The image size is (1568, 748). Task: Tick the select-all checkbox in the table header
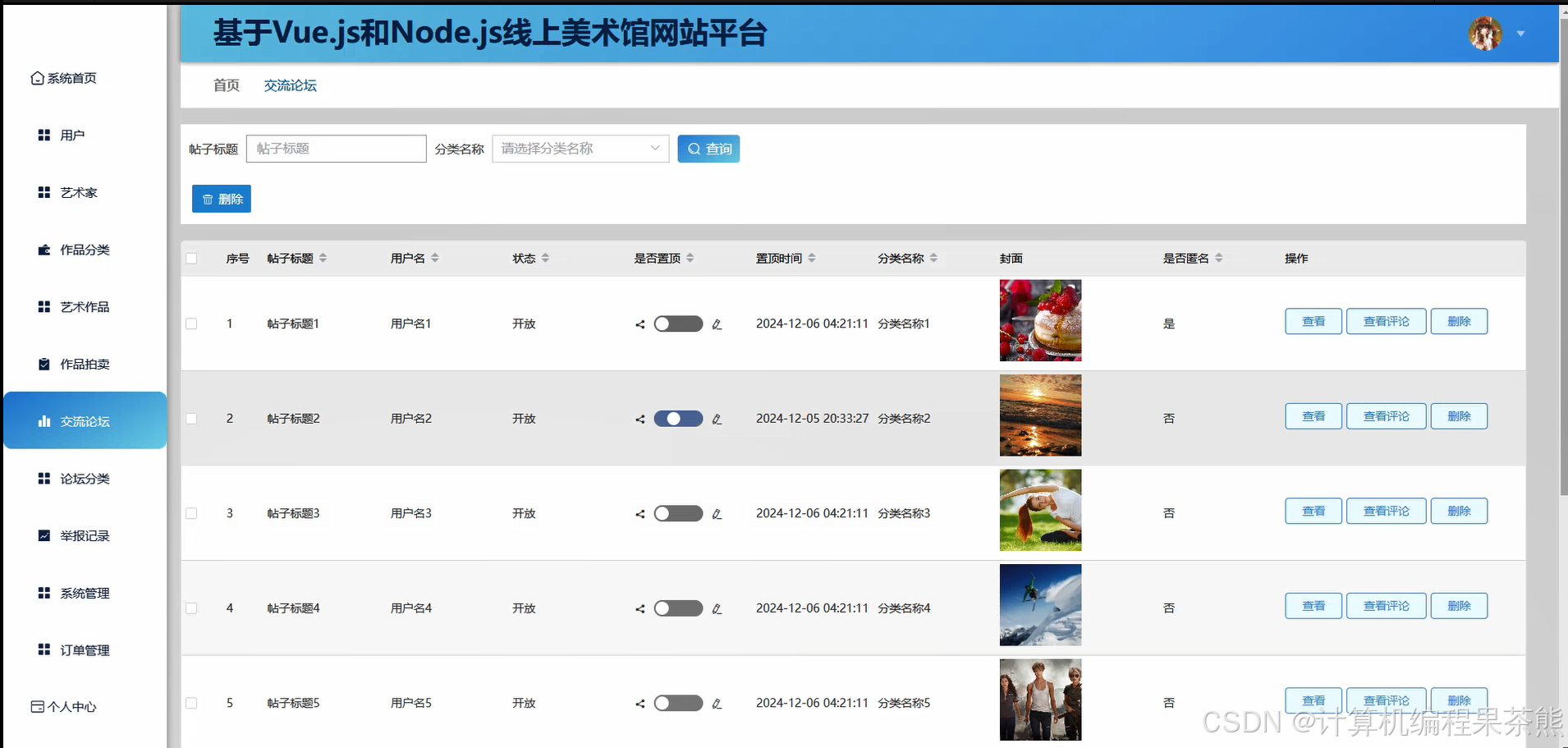[x=191, y=258]
